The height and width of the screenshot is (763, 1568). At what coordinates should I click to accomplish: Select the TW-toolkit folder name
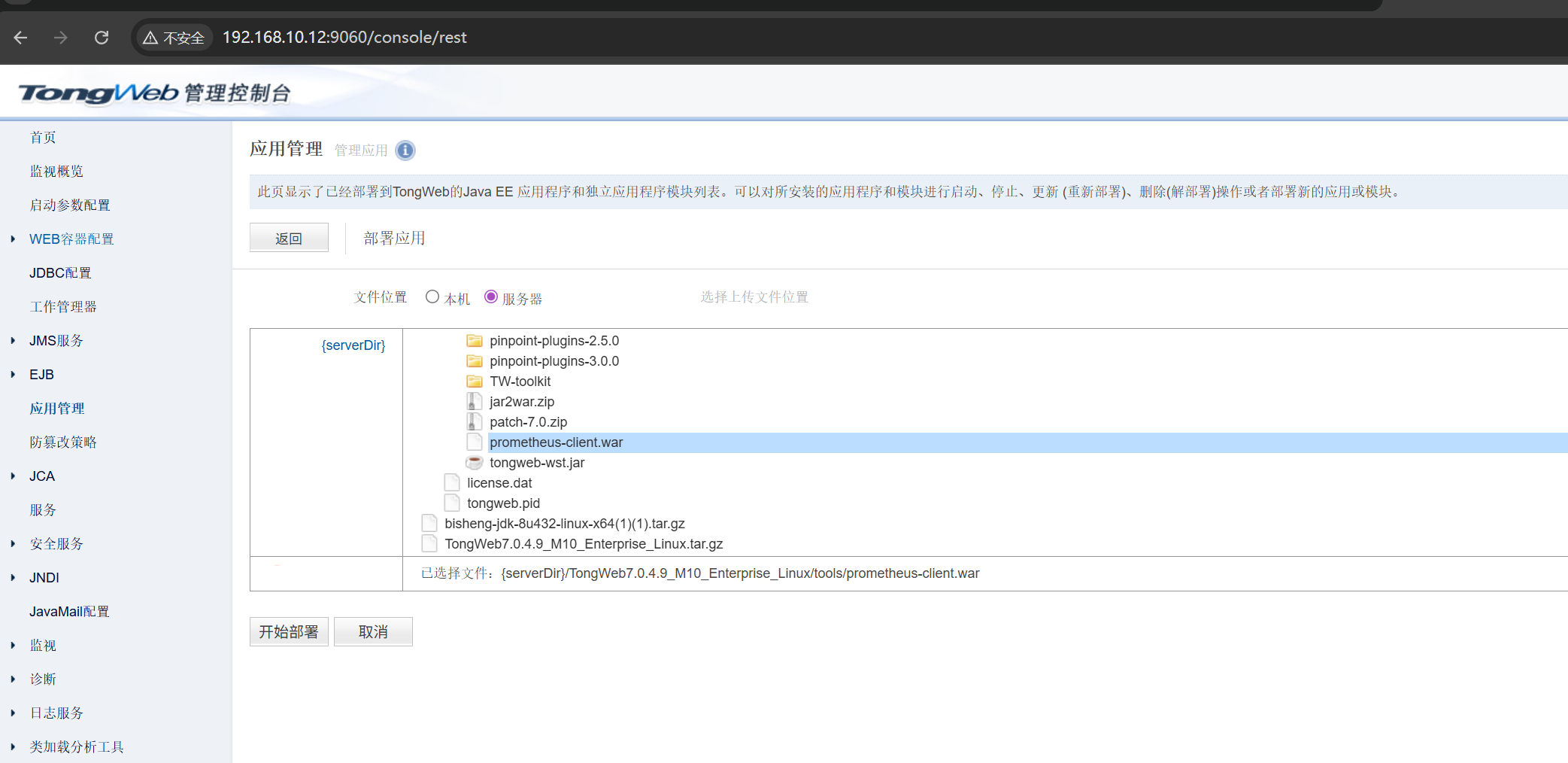pos(520,381)
